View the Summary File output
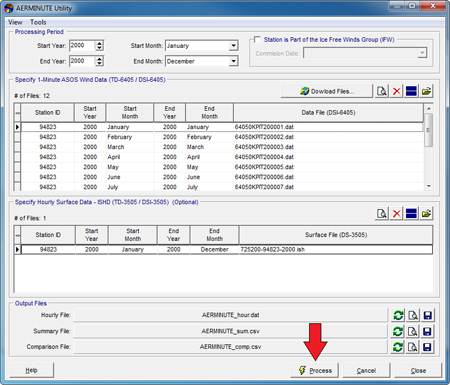 (x=413, y=331)
